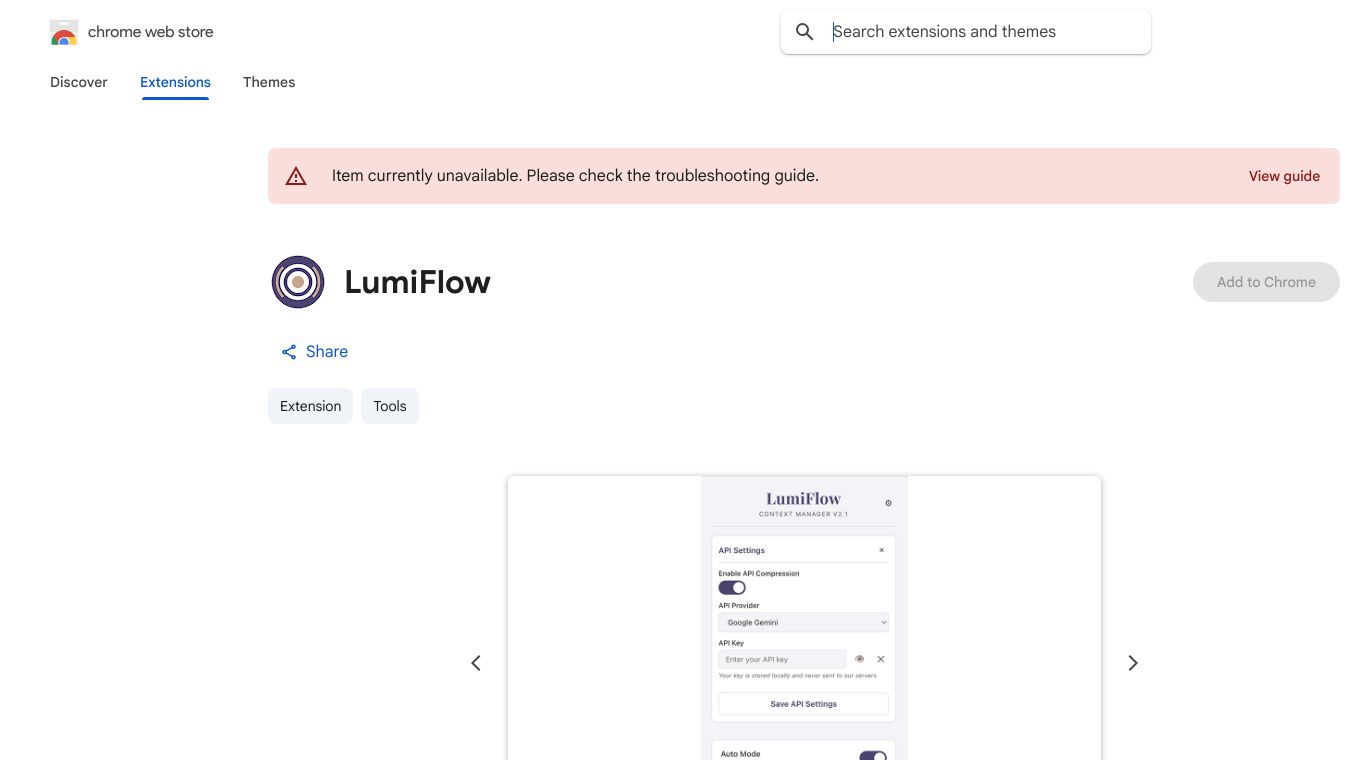Clear the API key using the X icon

[x=881, y=659]
